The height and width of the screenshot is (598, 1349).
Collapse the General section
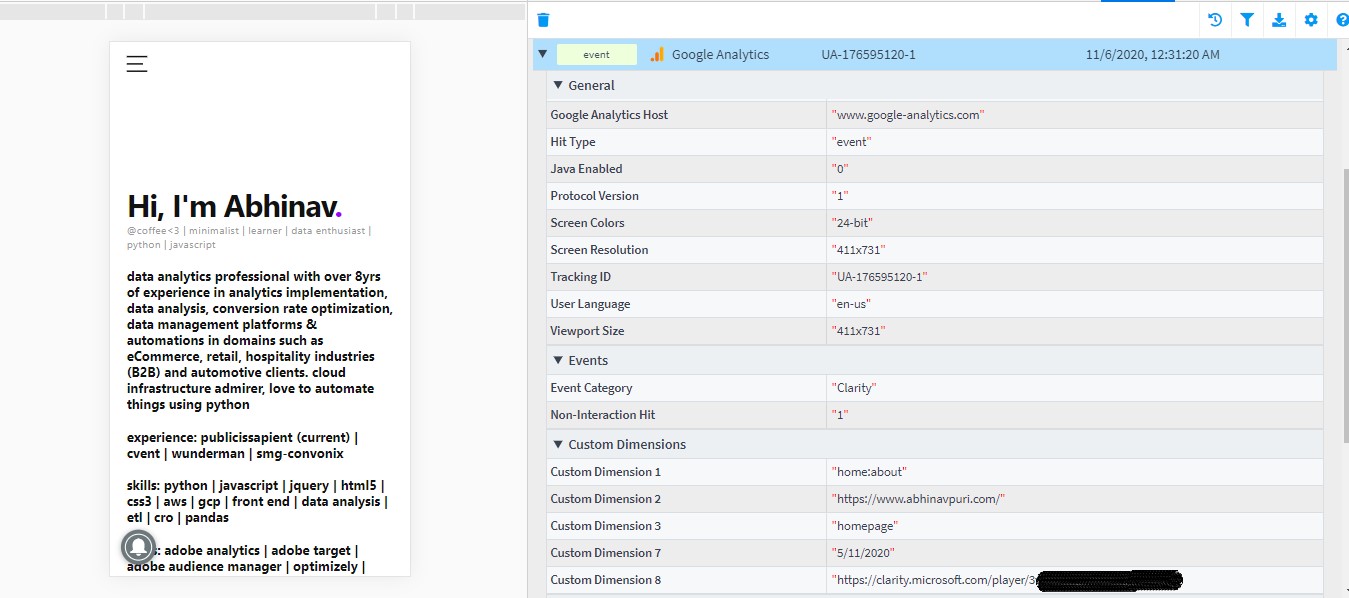pos(558,86)
